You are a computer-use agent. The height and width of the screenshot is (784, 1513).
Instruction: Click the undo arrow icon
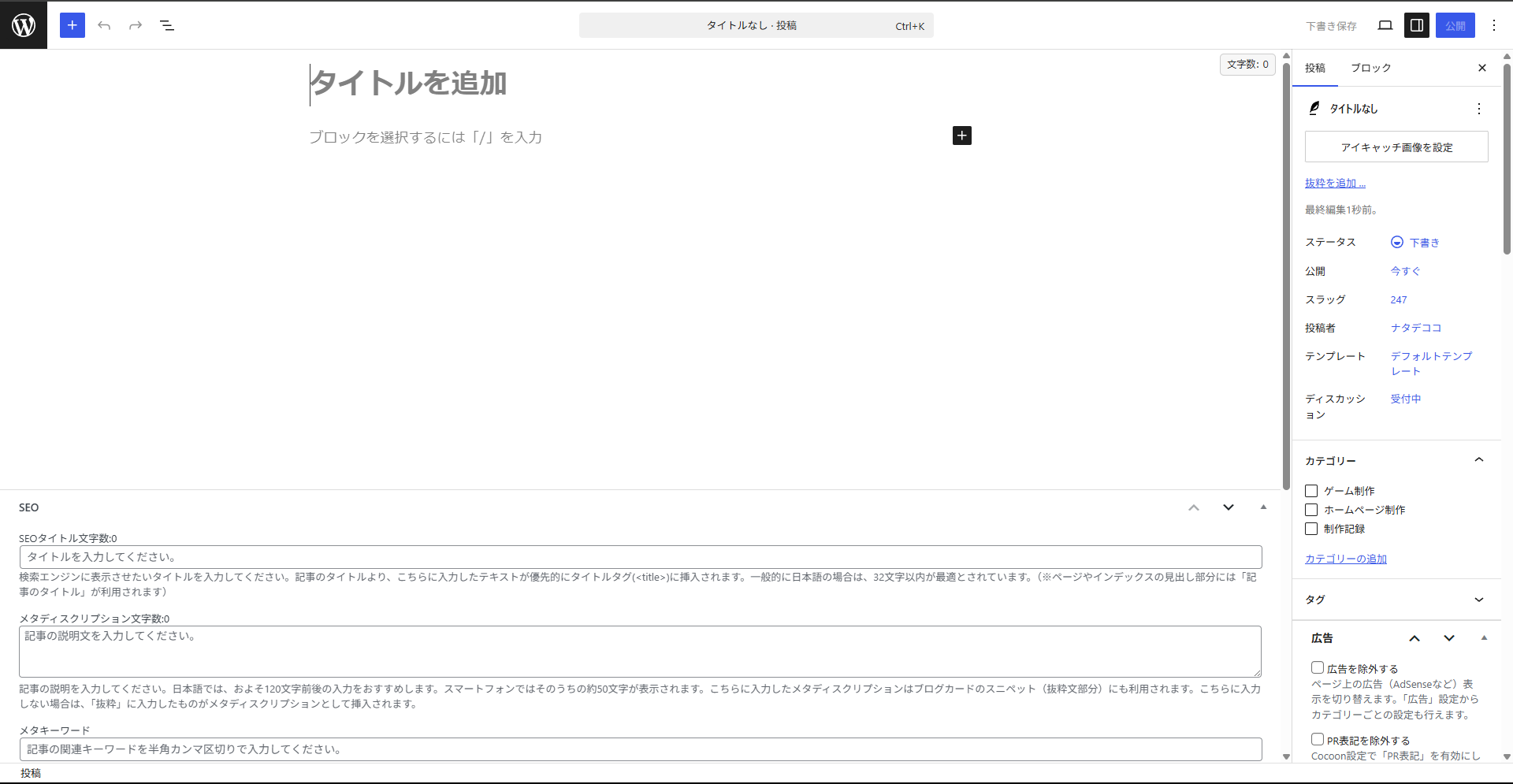104,25
